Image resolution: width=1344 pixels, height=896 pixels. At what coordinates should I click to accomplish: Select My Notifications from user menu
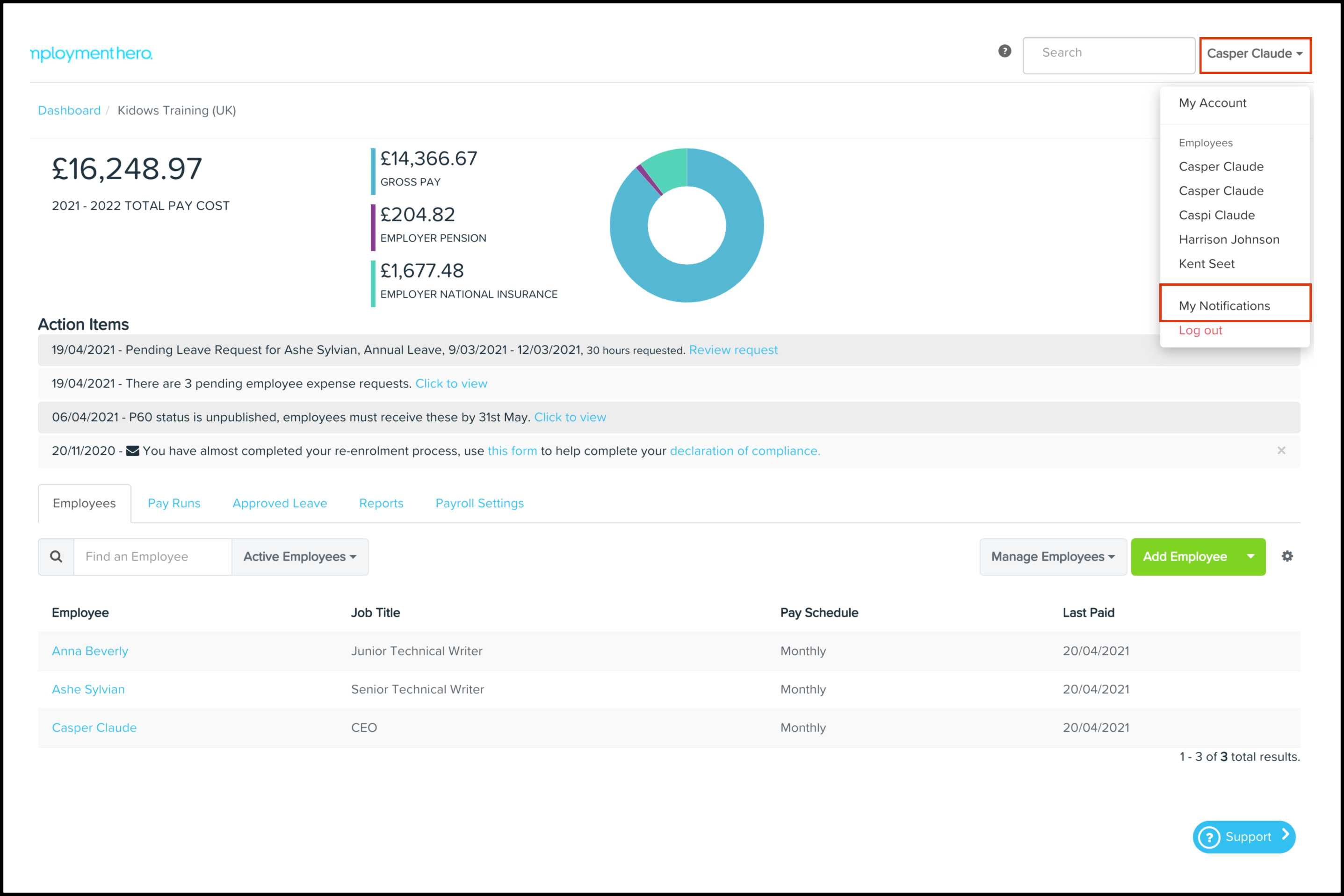[1224, 306]
